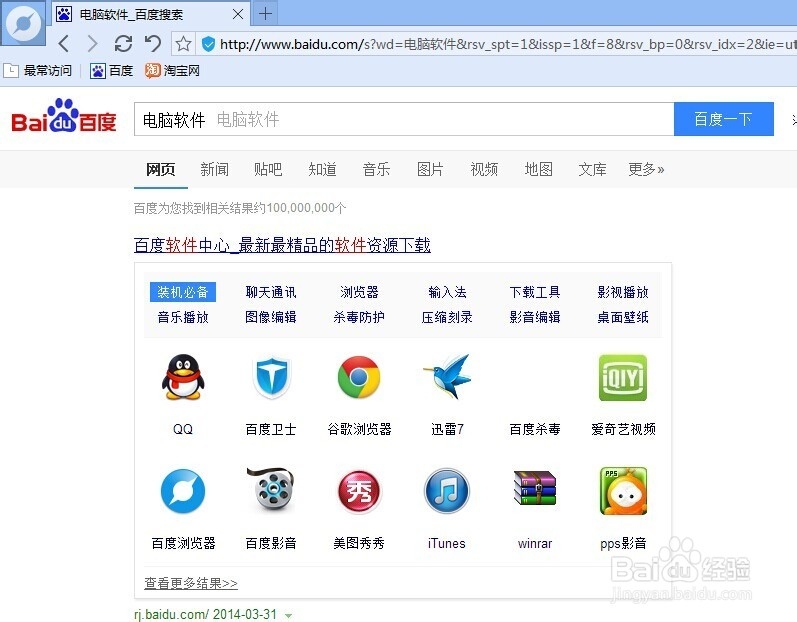Switch to the 网页 search tab
This screenshot has height=622, width=797.
pos(161,169)
